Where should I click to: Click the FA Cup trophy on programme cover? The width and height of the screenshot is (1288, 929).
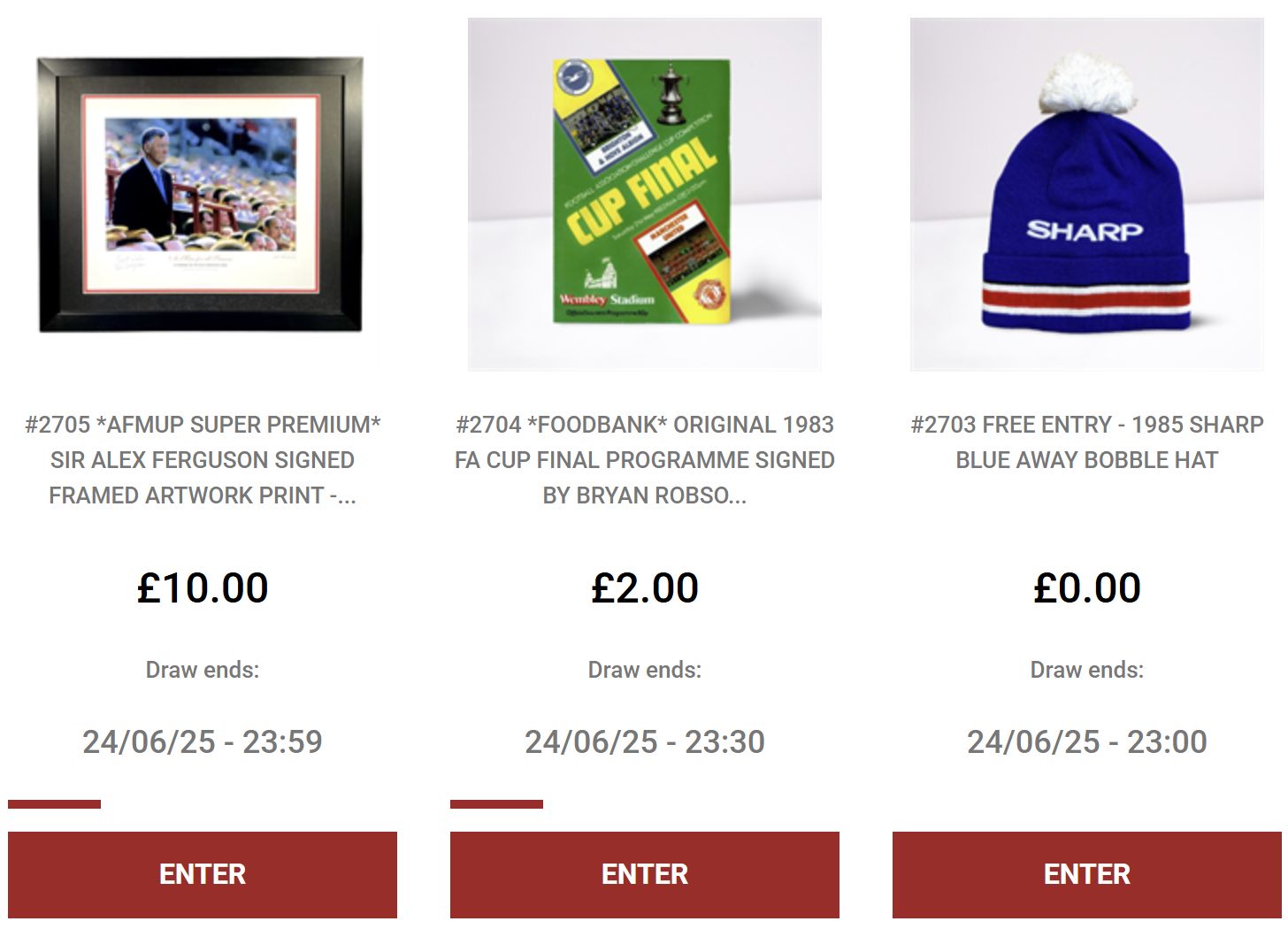pyautogui.click(x=672, y=94)
